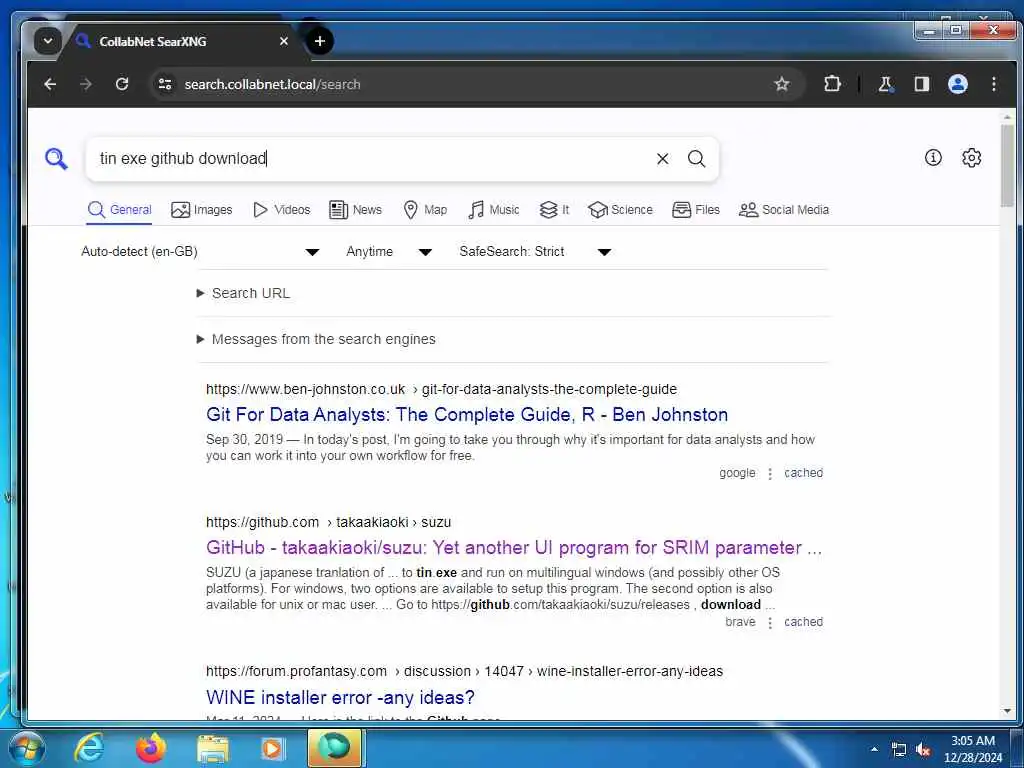Bookmark this page with the star

click(781, 84)
